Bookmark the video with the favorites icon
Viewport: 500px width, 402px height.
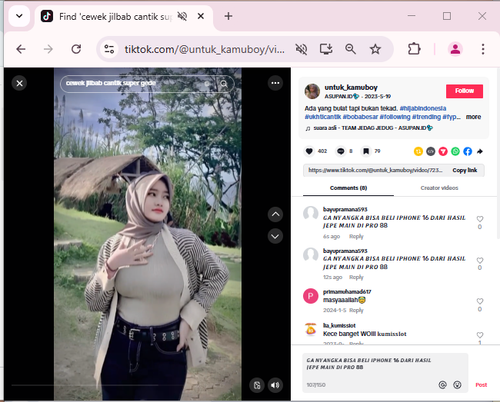(x=366, y=151)
